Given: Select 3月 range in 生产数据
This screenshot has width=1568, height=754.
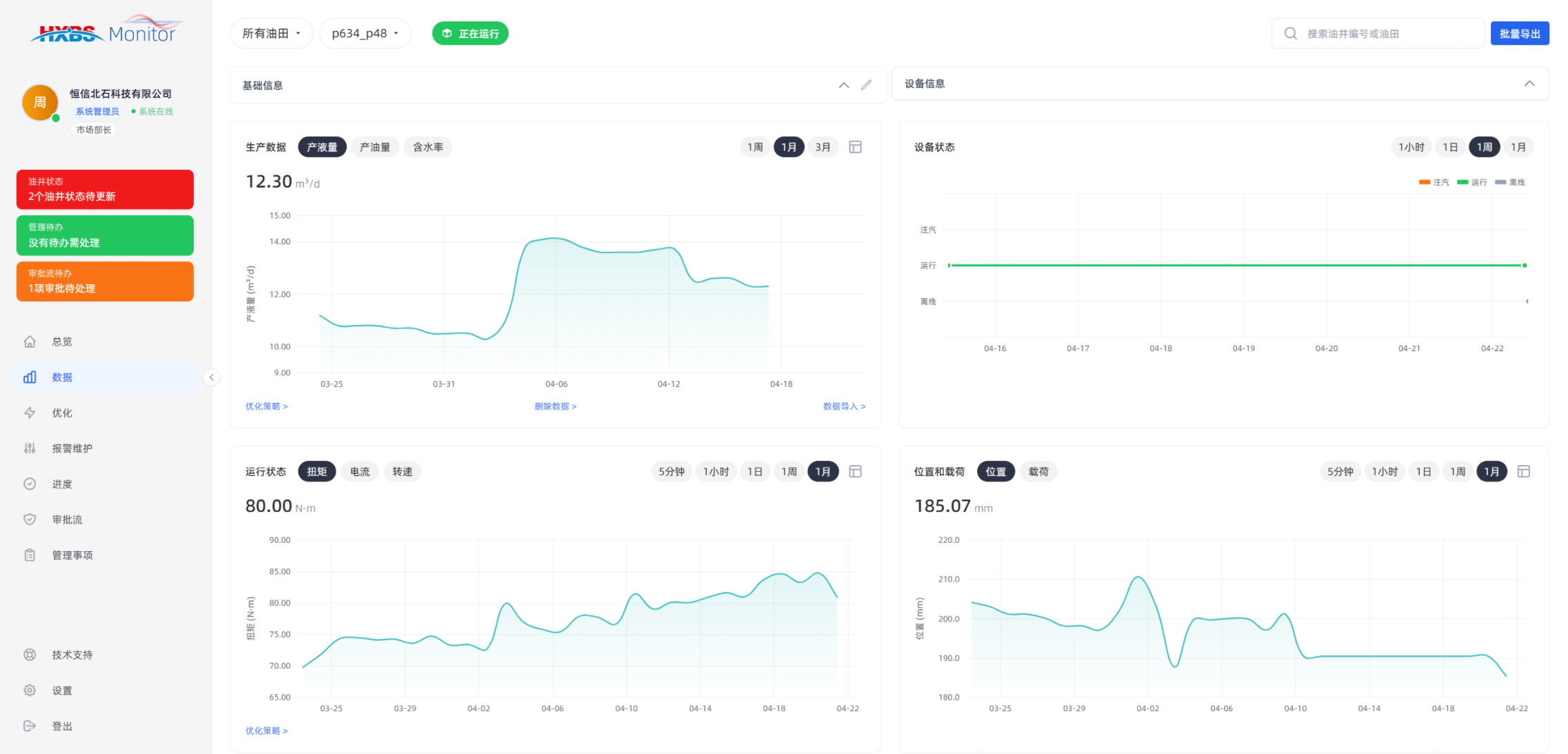Looking at the screenshot, I should coord(823,147).
